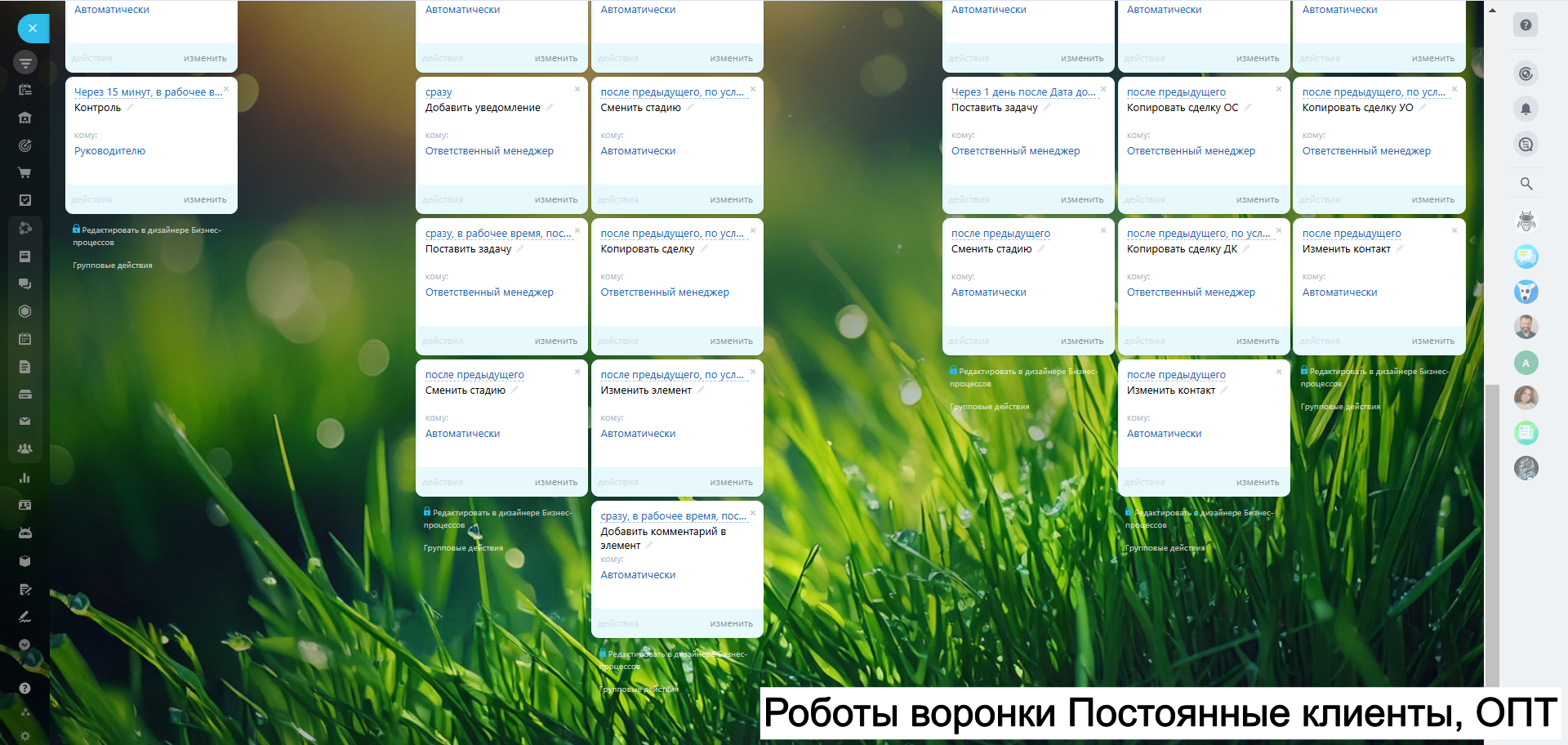
Task: Click изменить on Добавить комментарий в элемент card
Action: click(732, 623)
